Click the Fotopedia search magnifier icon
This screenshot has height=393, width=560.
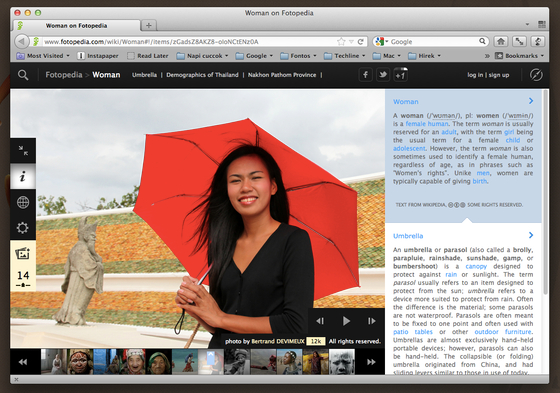tap(23, 75)
